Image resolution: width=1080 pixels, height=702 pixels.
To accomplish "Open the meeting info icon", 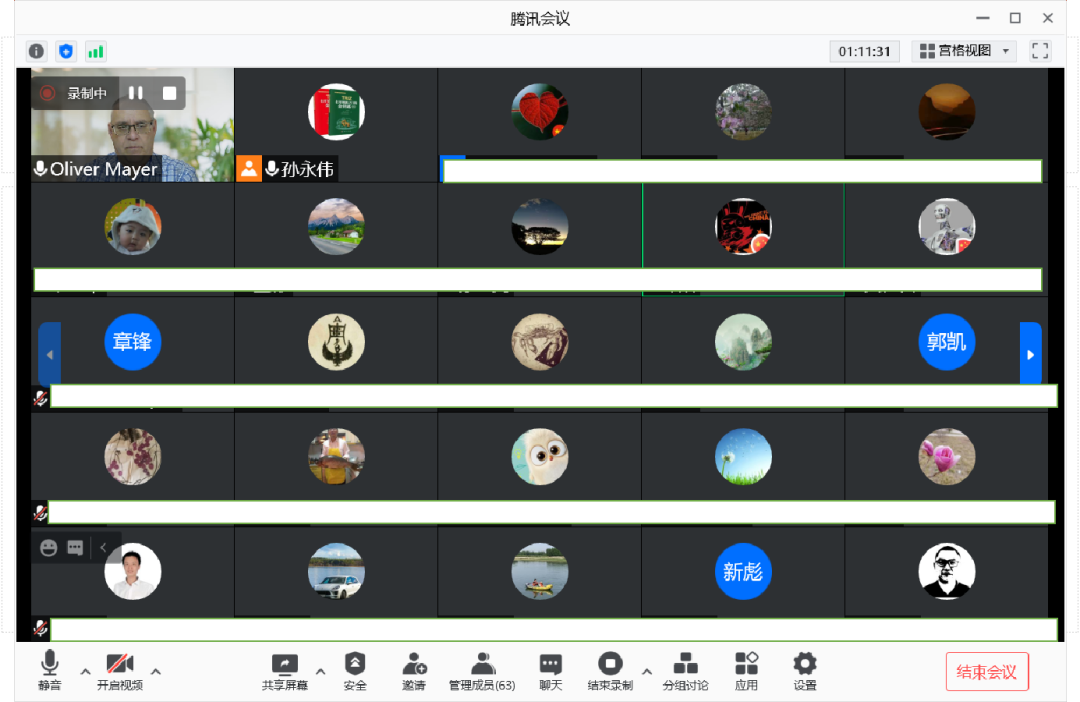I will (x=37, y=51).
